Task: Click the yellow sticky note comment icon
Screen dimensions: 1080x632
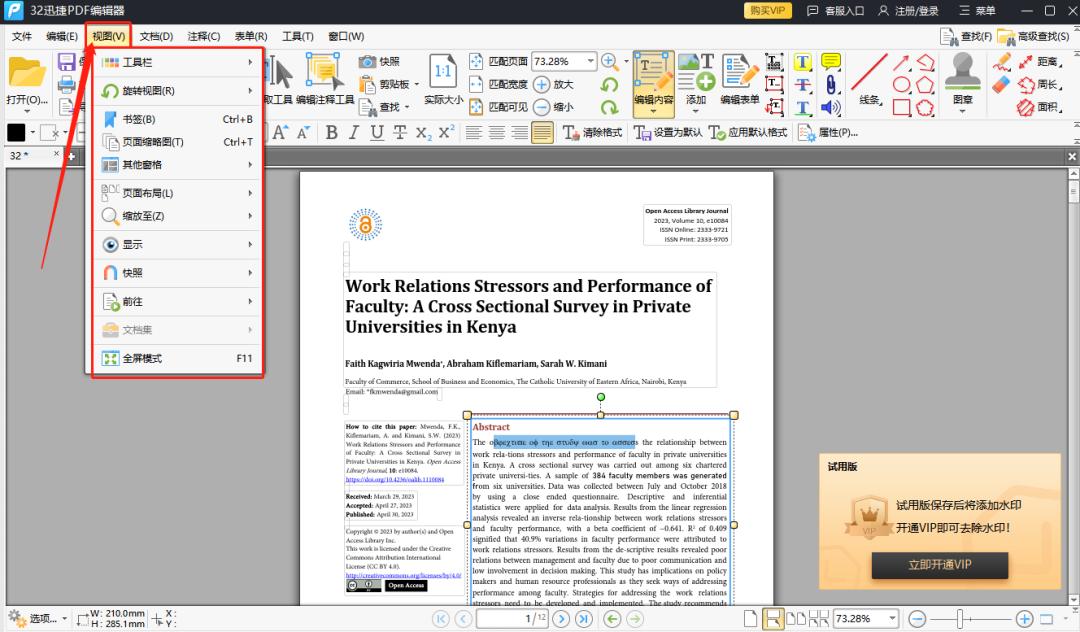Action: [x=830, y=62]
